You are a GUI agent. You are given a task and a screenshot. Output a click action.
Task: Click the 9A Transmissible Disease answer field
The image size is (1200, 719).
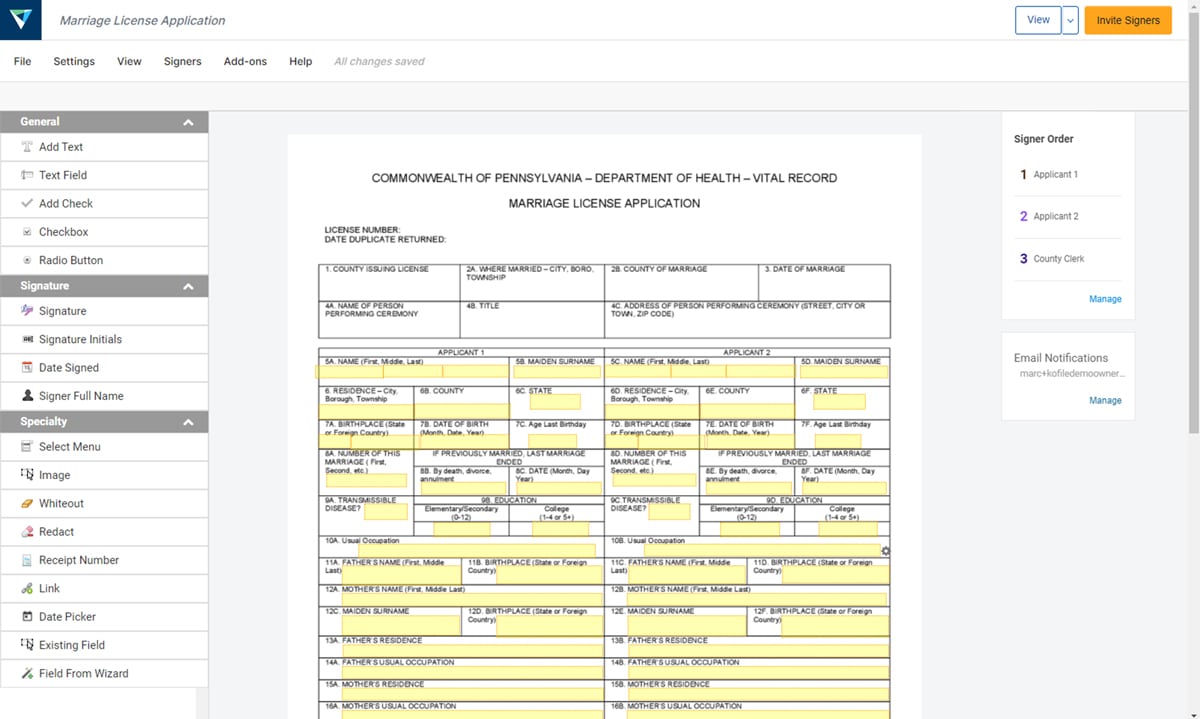click(x=385, y=512)
